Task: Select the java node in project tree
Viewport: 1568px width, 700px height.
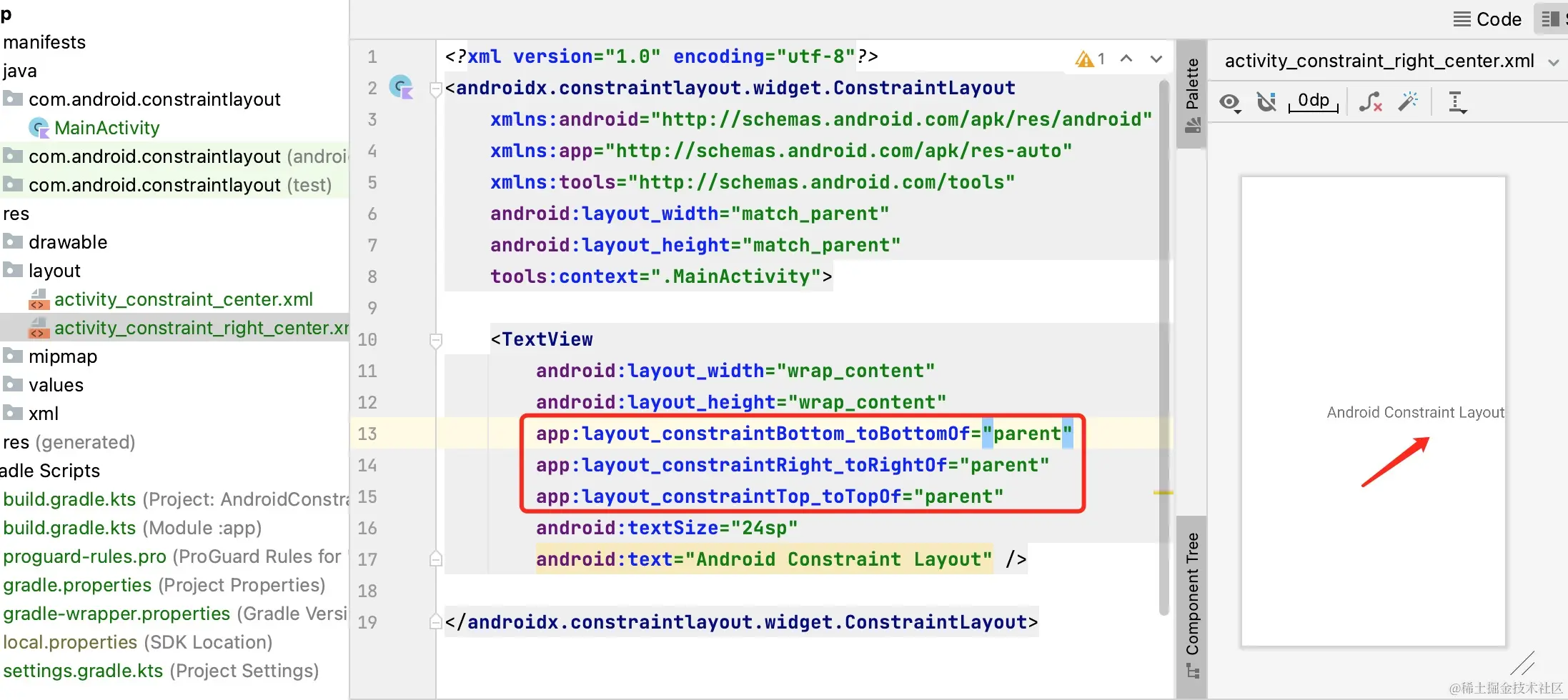Action: (20, 71)
